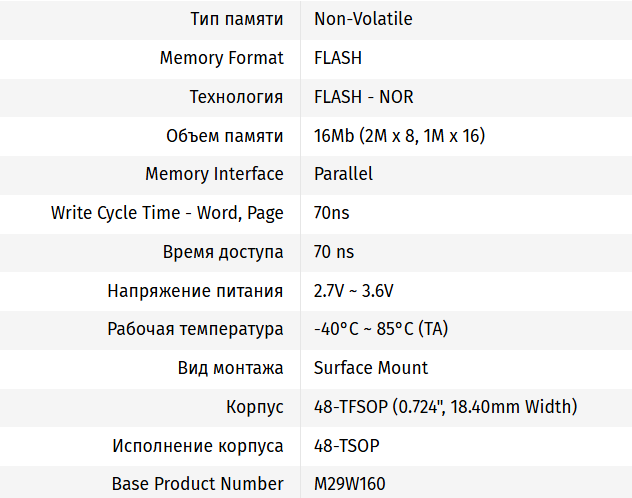Image resolution: width=632 pixels, height=498 pixels.
Task: Select the 'Напряжение питания' label
Action: 196,291
